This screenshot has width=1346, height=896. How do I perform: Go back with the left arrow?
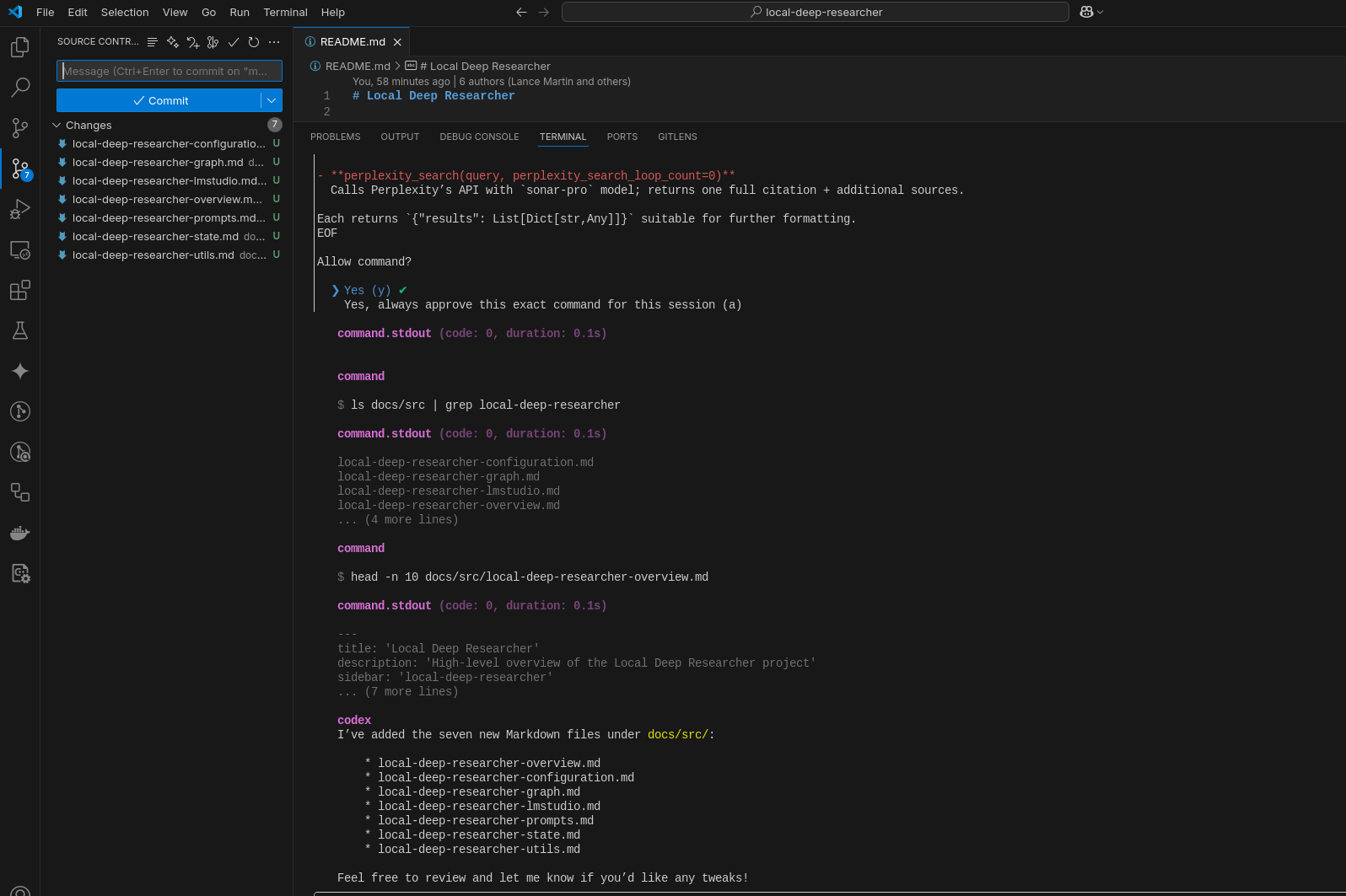[521, 12]
